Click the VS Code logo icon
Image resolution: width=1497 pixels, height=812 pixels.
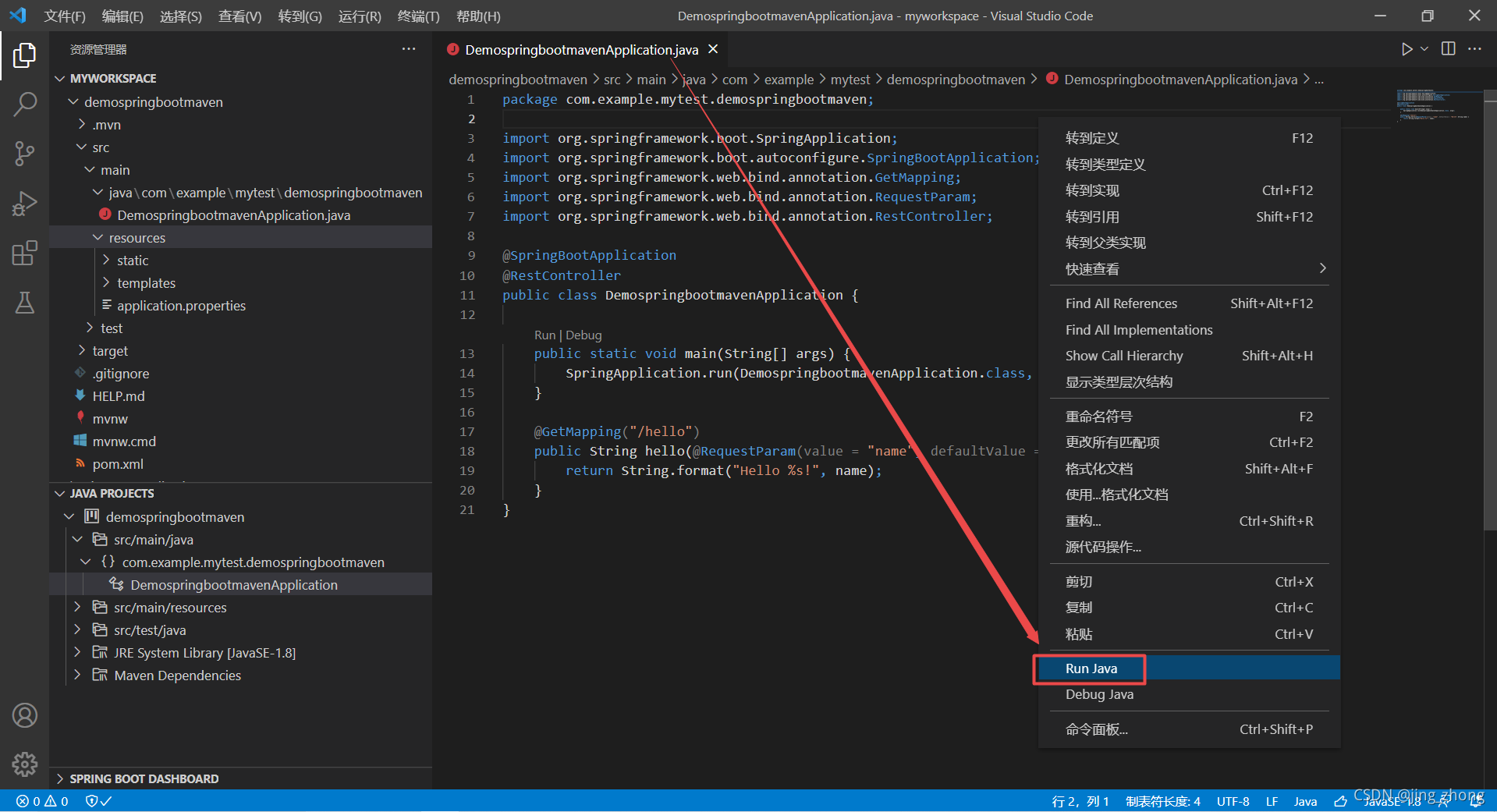(x=18, y=16)
